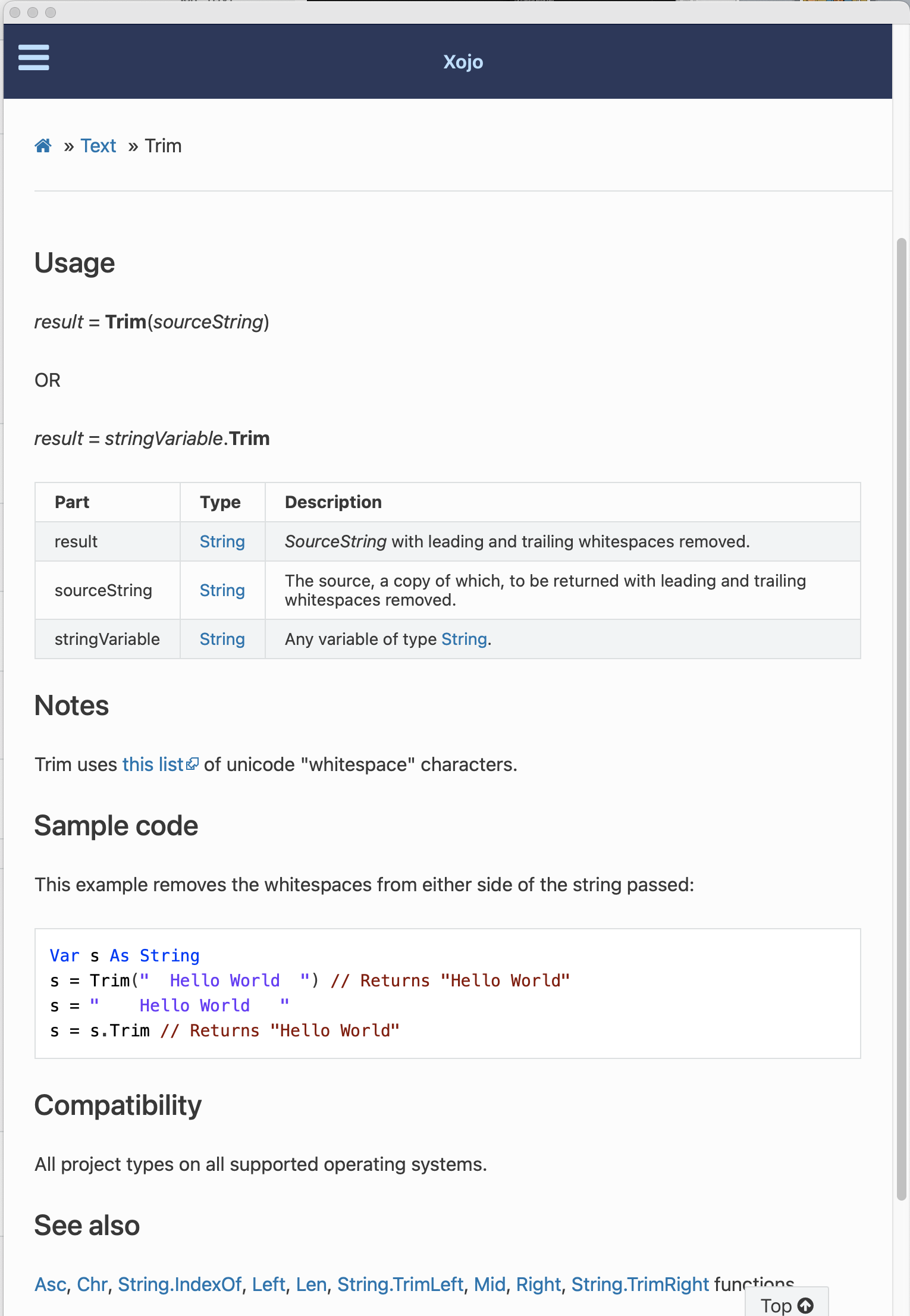Open the Mid function link
This screenshot has width=910, height=1316.
(x=489, y=1284)
